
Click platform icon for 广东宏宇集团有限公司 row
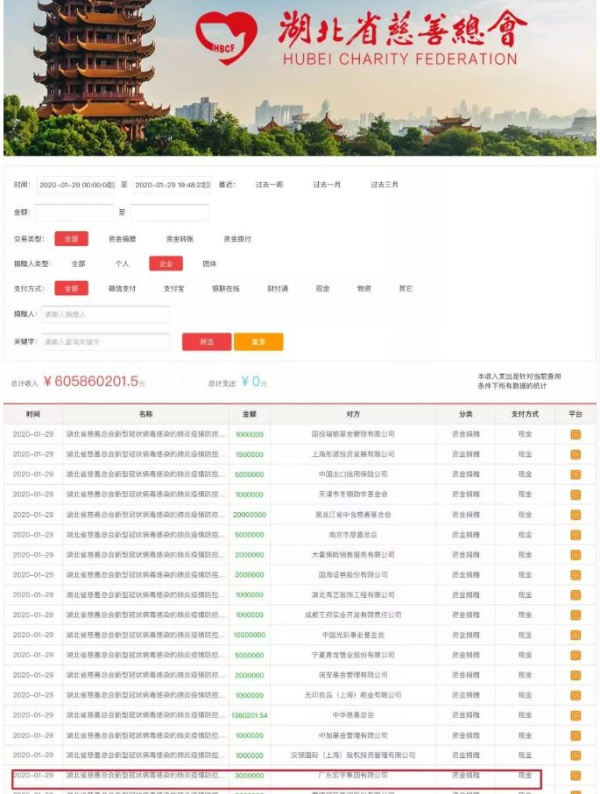[x=575, y=775]
